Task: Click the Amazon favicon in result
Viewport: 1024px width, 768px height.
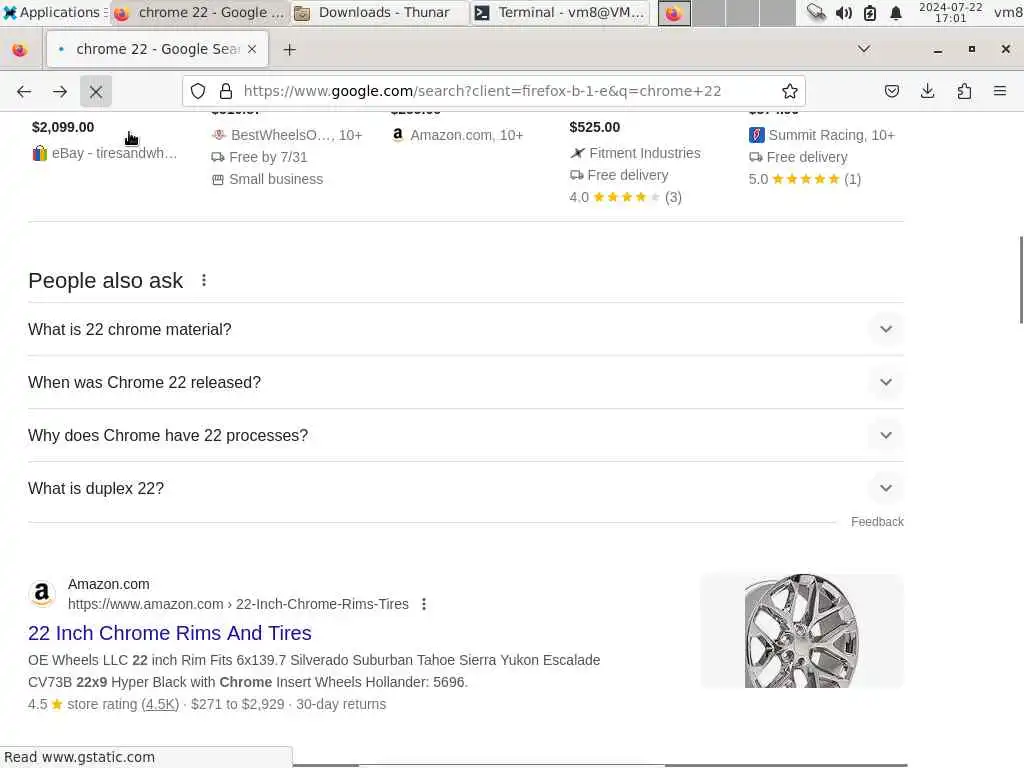Action: (42, 593)
